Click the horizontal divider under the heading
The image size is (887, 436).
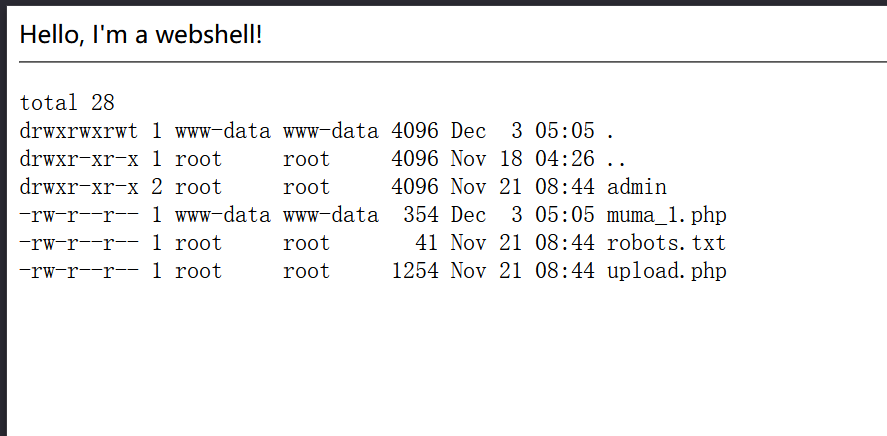[x=452, y=62]
